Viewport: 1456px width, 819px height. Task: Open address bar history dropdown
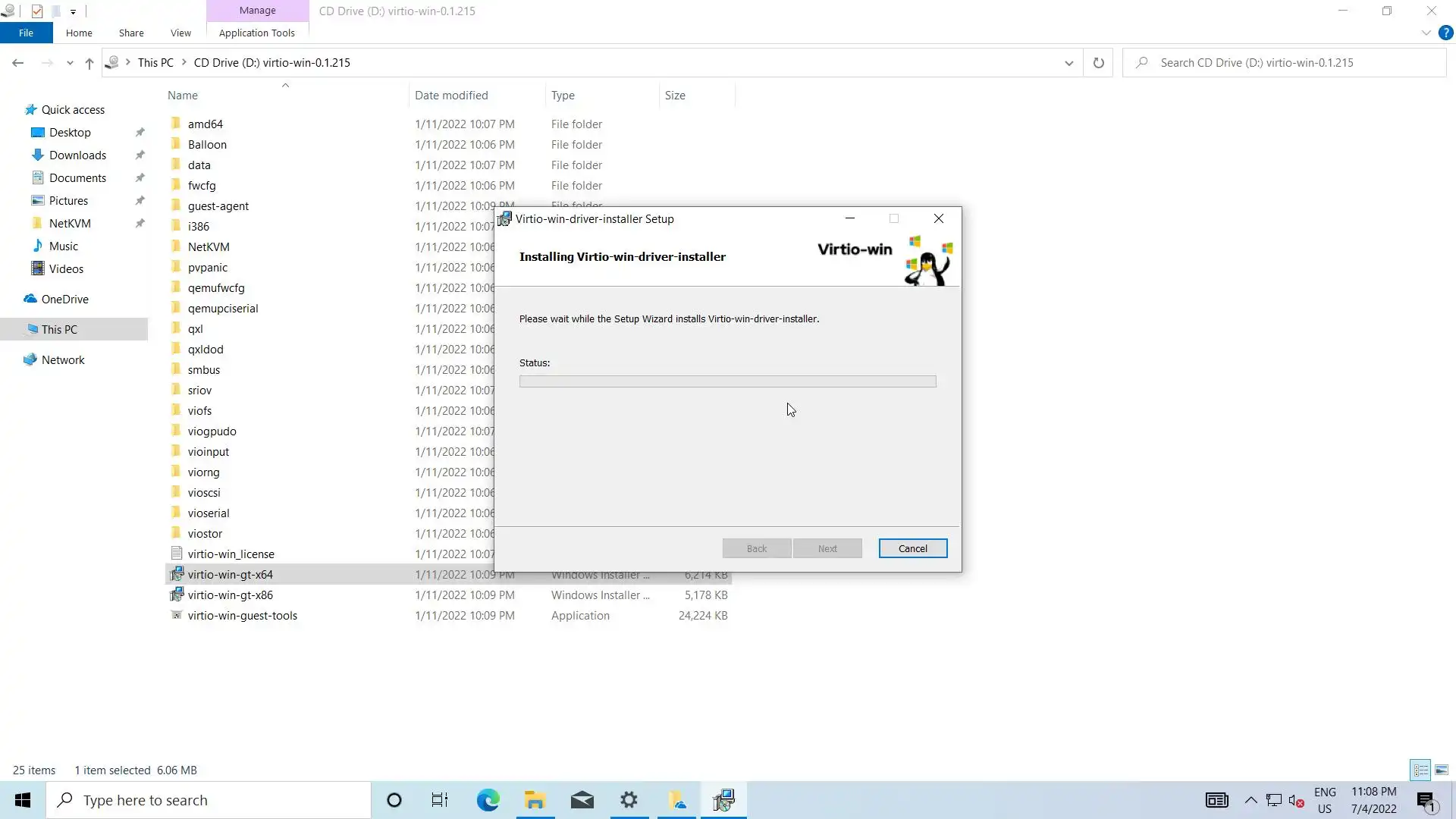(1068, 63)
